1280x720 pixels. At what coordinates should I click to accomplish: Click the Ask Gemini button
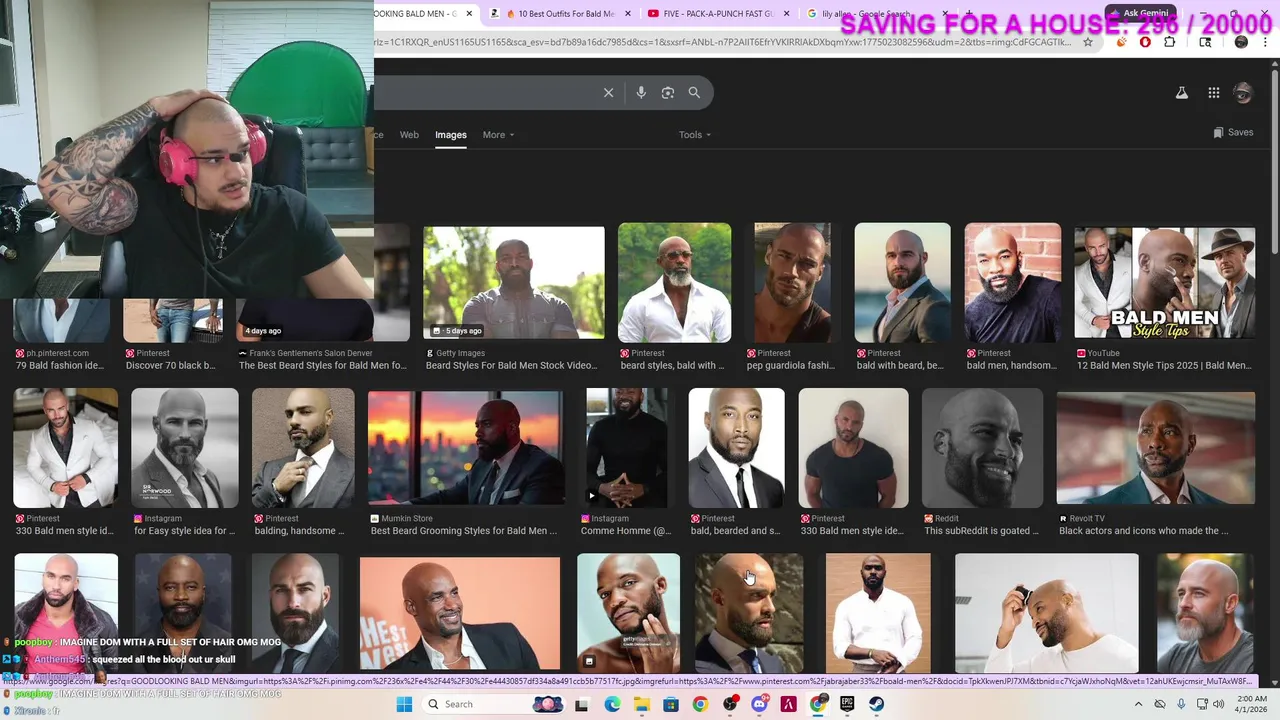pos(1139,13)
